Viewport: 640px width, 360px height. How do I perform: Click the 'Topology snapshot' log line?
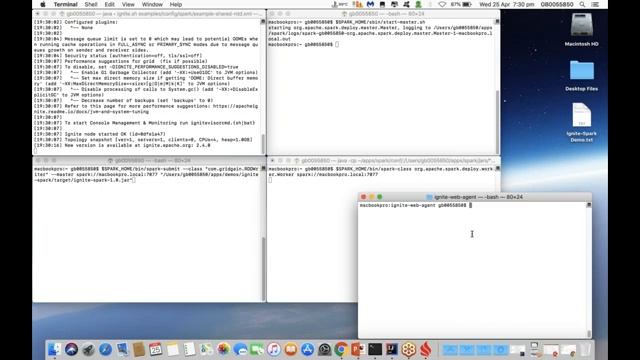[x=143, y=140]
